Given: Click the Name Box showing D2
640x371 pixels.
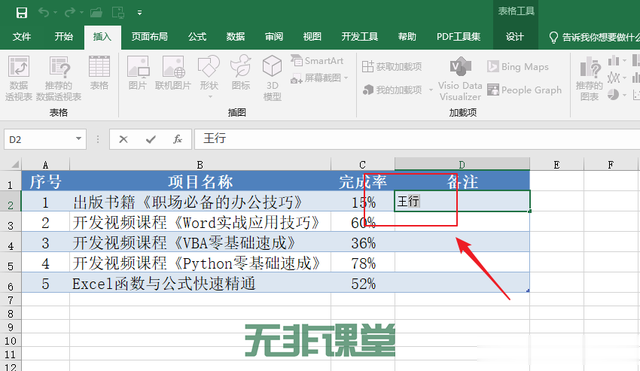Looking at the screenshot, I should pyautogui.click(x=39, y=140).
